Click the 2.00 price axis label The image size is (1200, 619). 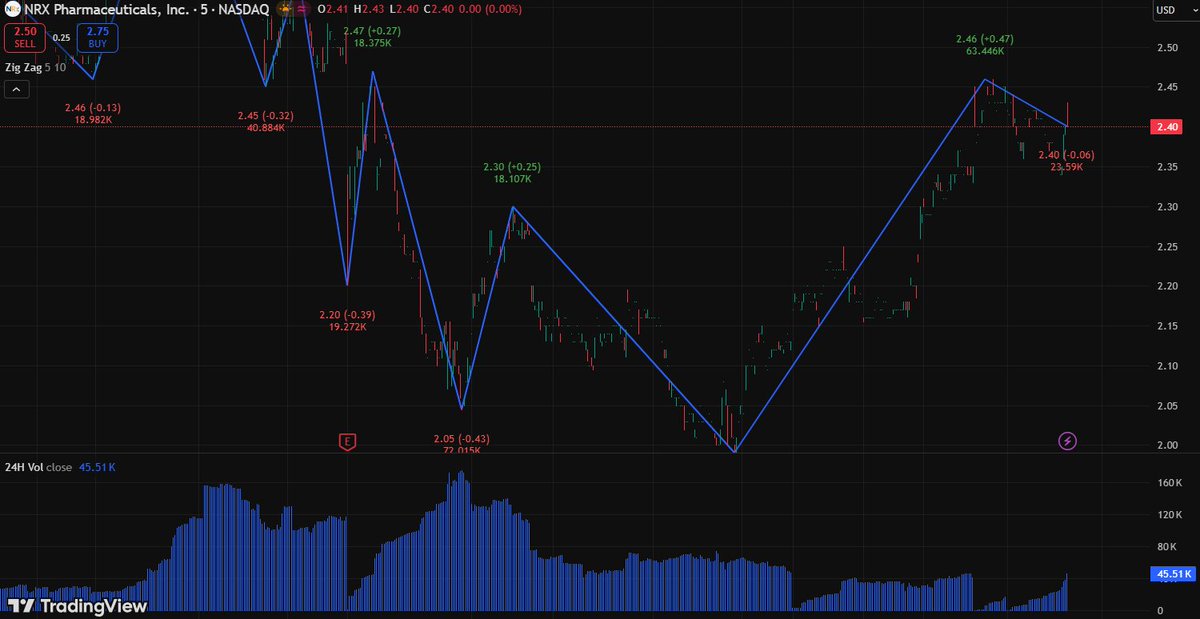1168,445
